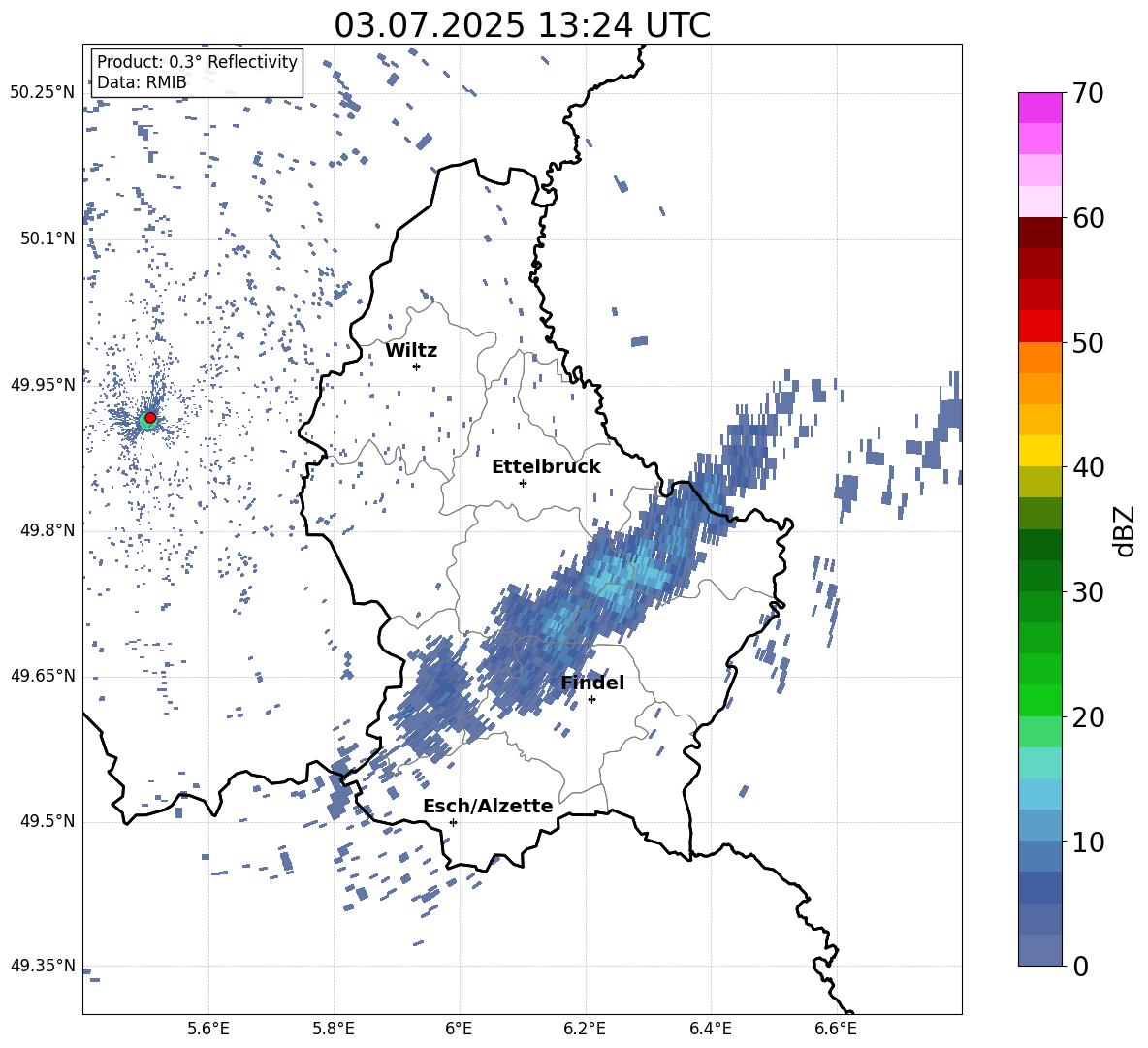Click the 5.6°E longitude label
1148x1048 pixels.
[208, 1029]
